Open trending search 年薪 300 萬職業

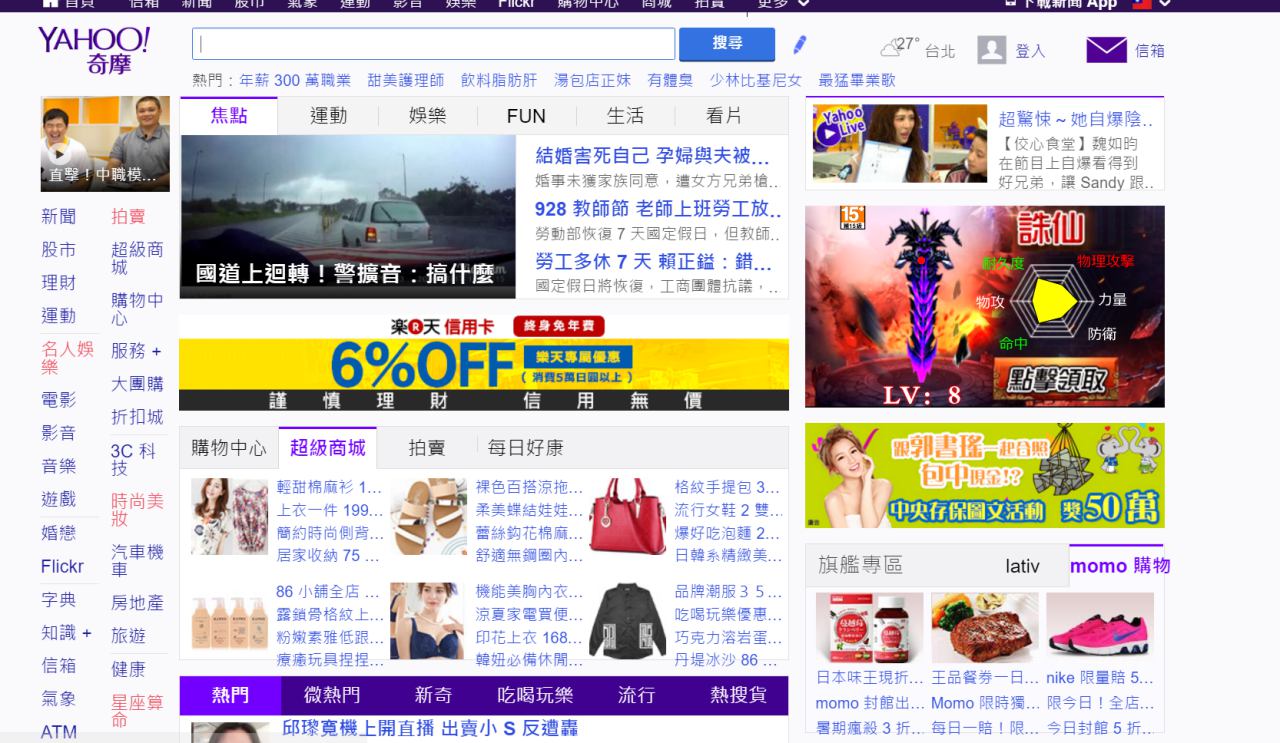(296, 80)
